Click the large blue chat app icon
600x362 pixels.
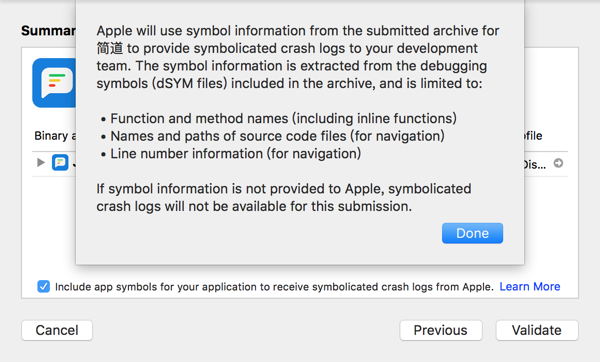pos(54,83)
